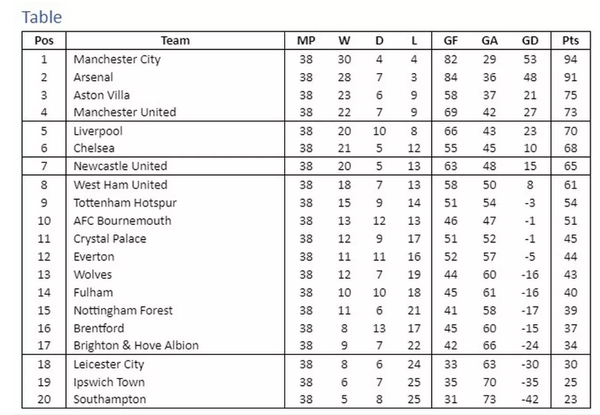The image size is (600, 415).
Task: Select the Leicester City team cell
Action: 109,365
